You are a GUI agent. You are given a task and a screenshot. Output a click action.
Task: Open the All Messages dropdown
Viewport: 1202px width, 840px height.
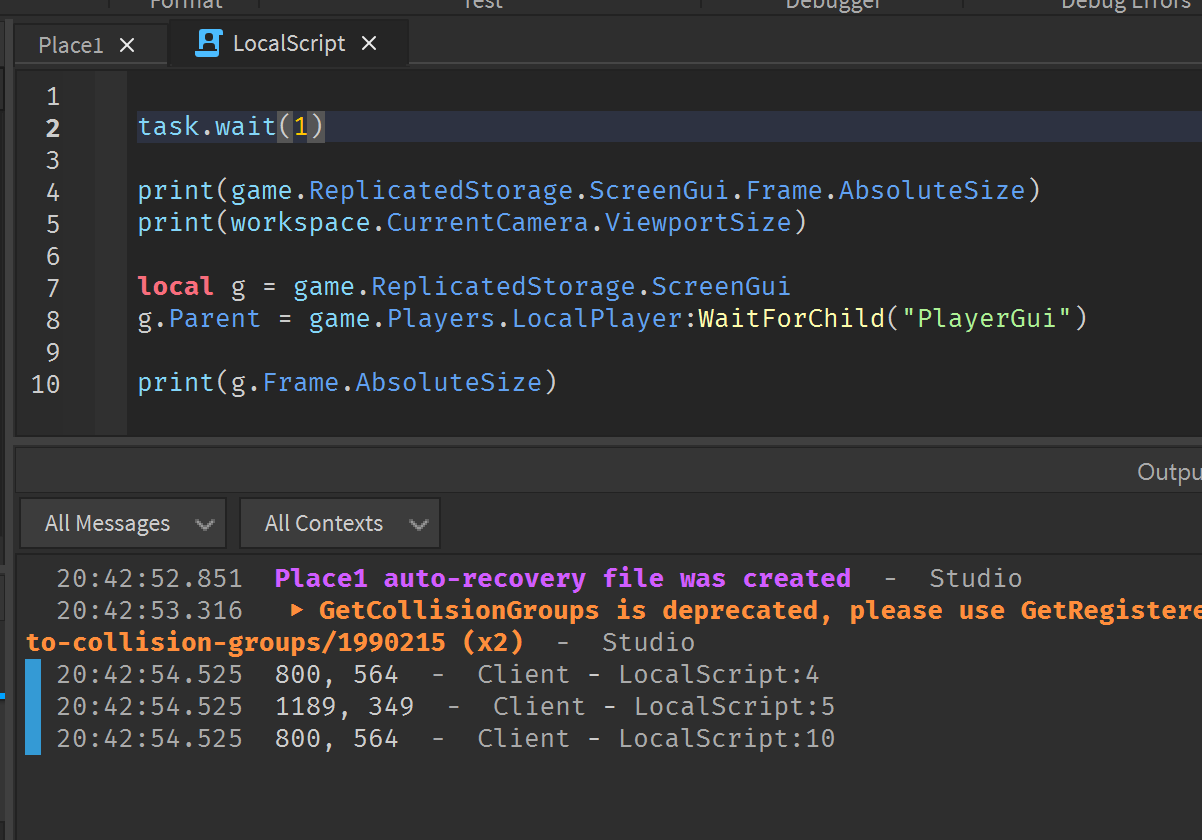coord(123,524)
